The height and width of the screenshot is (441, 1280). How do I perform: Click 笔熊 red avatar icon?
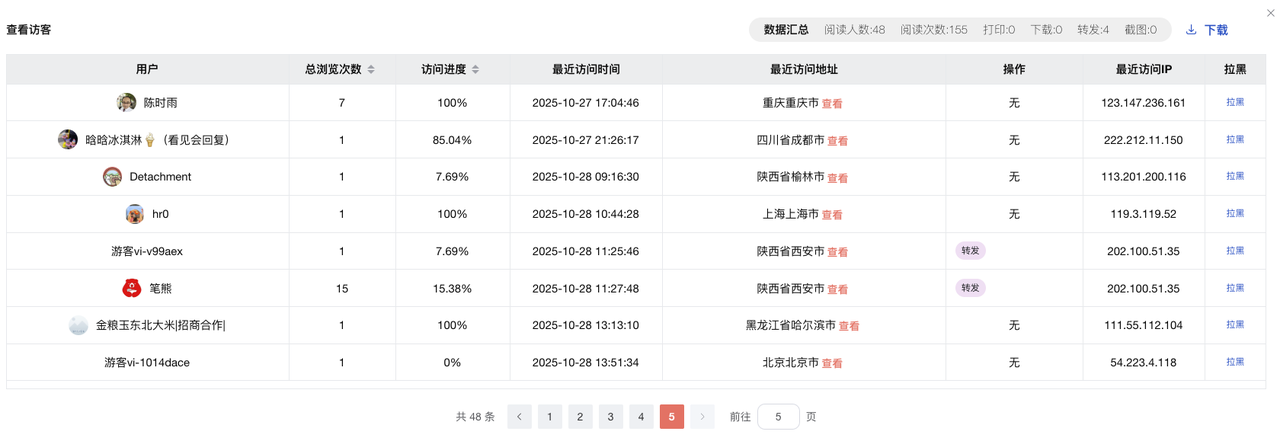click(x=131, y=288)
